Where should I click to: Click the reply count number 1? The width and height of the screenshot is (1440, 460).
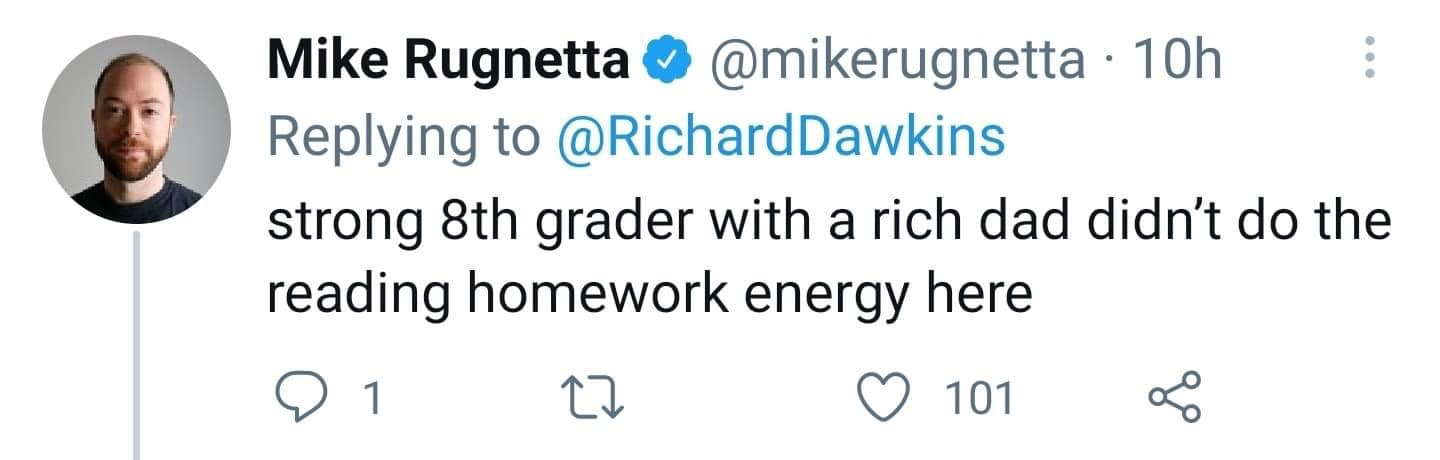[372, 400]
